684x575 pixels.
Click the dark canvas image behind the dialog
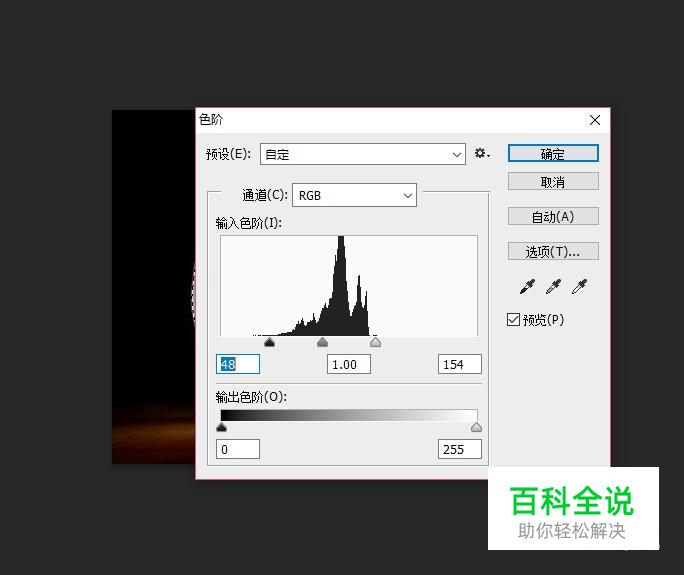pos(154,286)
